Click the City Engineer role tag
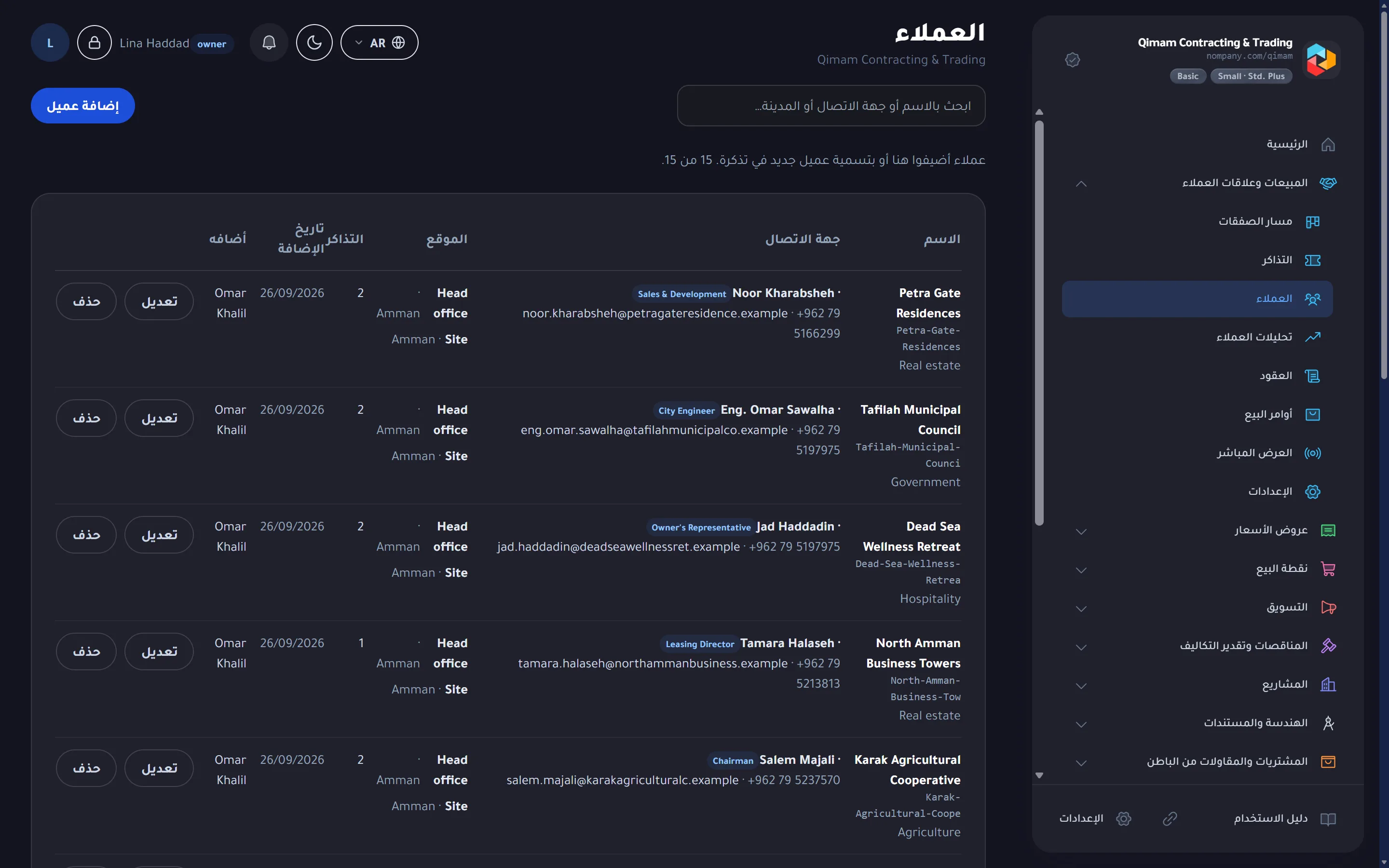Image resolution: width=1389 pixels, height=868 pixels. pos(686,410)
